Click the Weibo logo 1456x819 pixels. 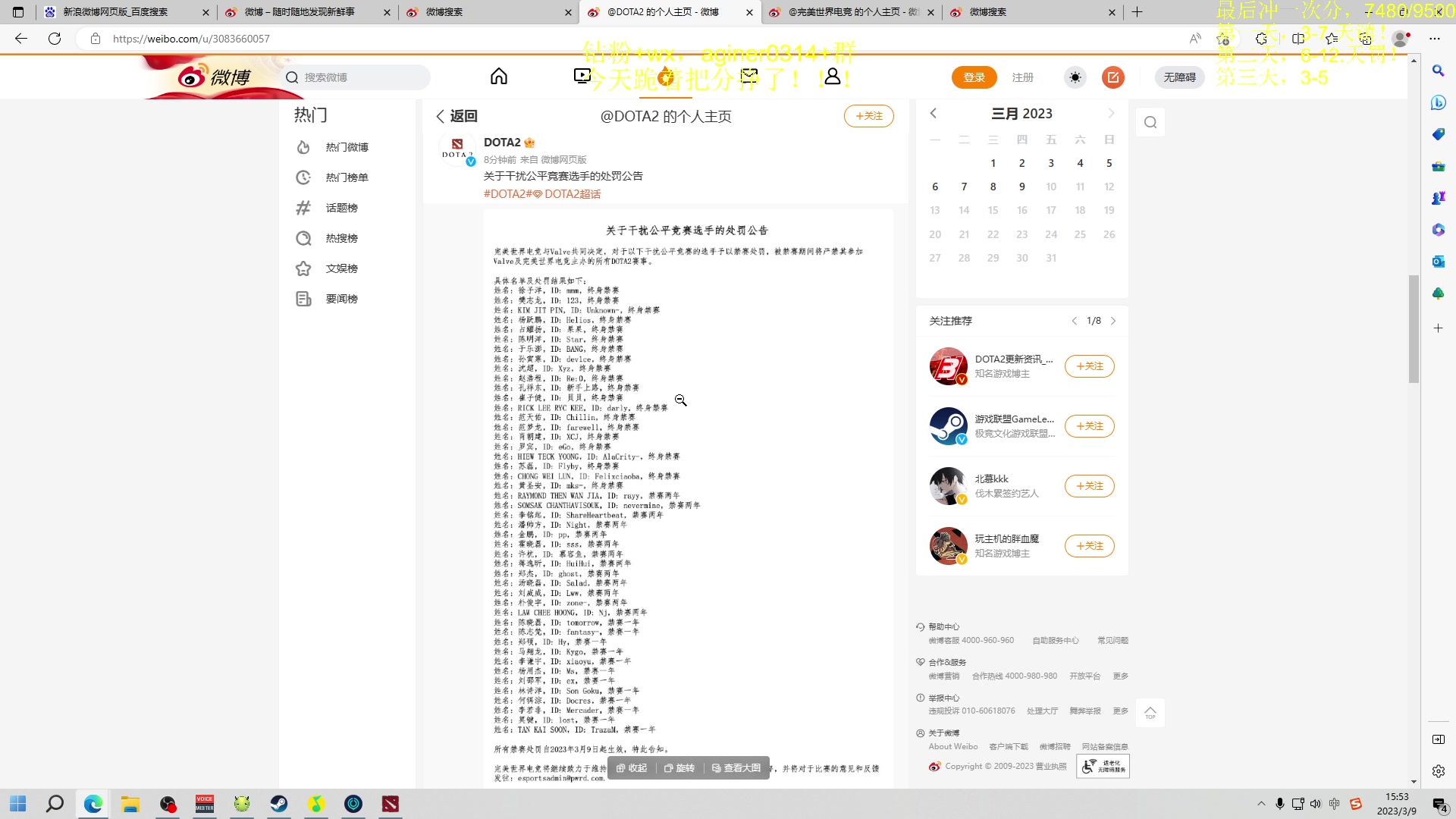215,77
